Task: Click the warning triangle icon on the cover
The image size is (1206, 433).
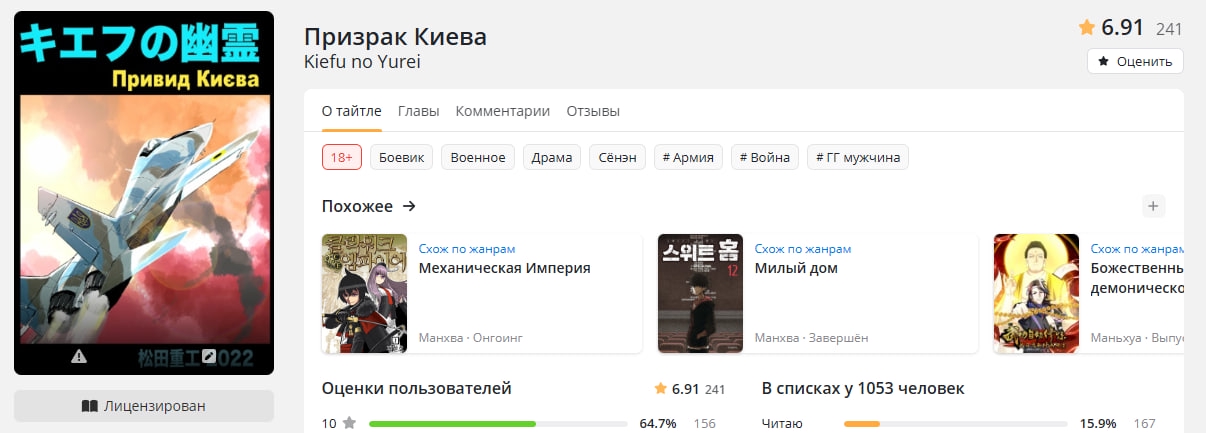Action: tap(79, 356)
